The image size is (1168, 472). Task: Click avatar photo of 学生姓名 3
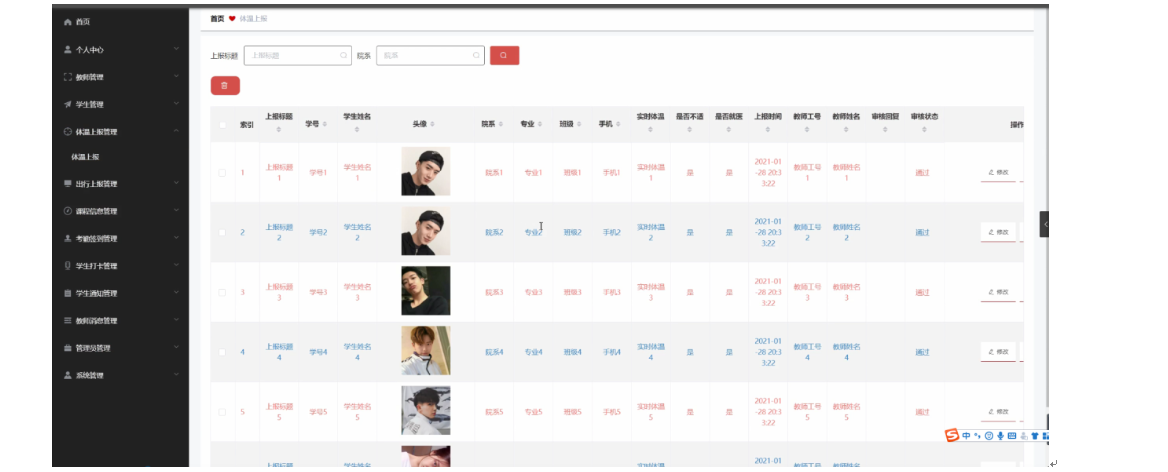click(x=425, y=291)
